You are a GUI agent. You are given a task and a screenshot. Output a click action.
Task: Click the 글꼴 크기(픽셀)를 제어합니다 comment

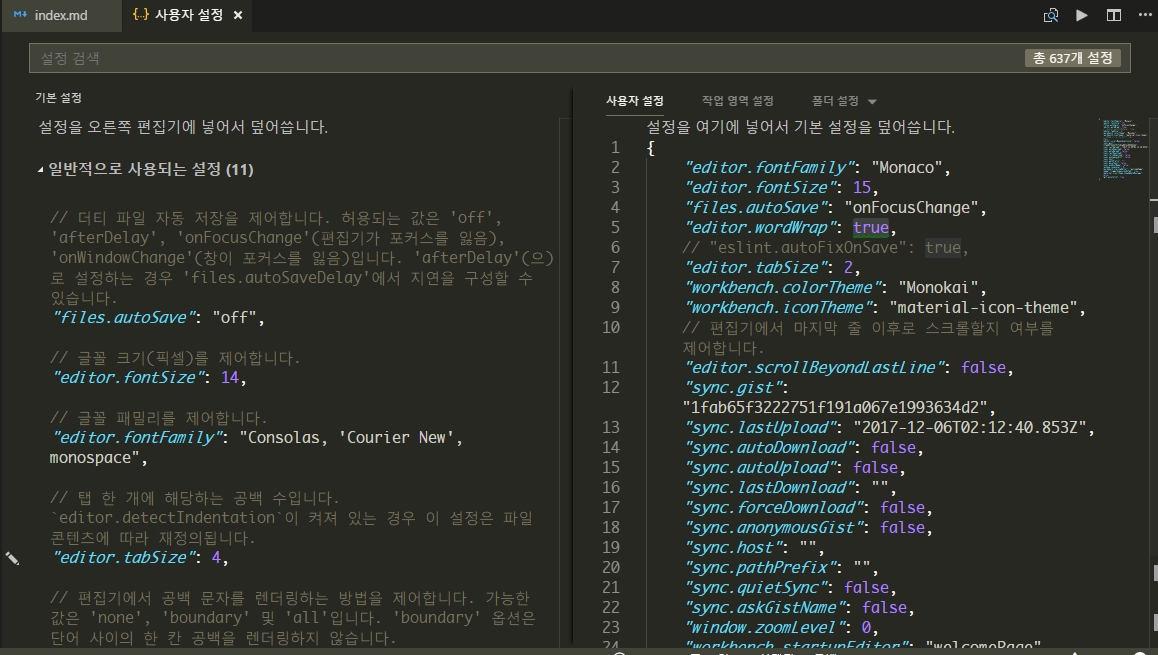tap(175, 357)
